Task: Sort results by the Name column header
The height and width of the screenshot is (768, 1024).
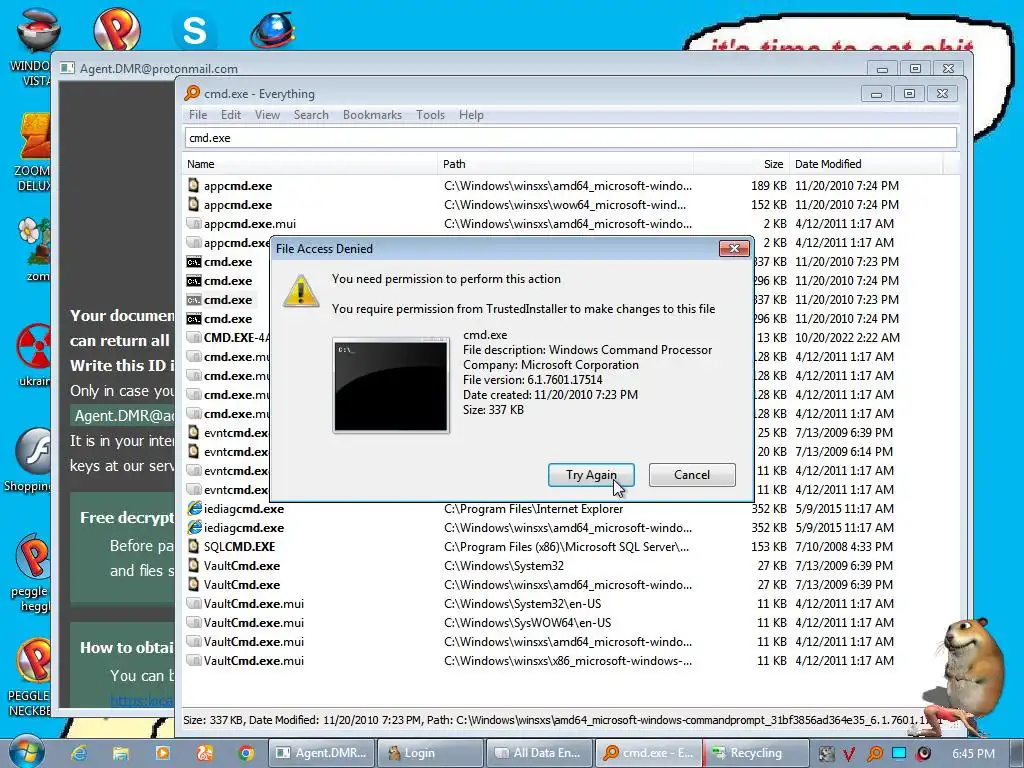Action: 310,164
